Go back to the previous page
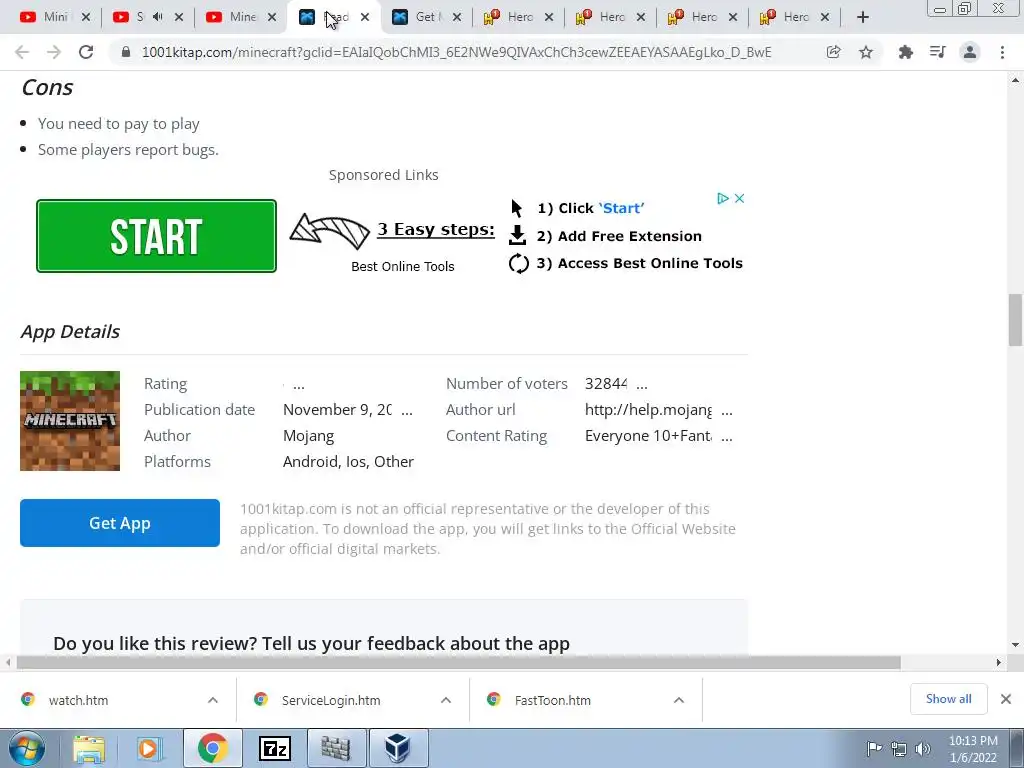This screenshot has height=768, width=1024. (x=22, y=52)
